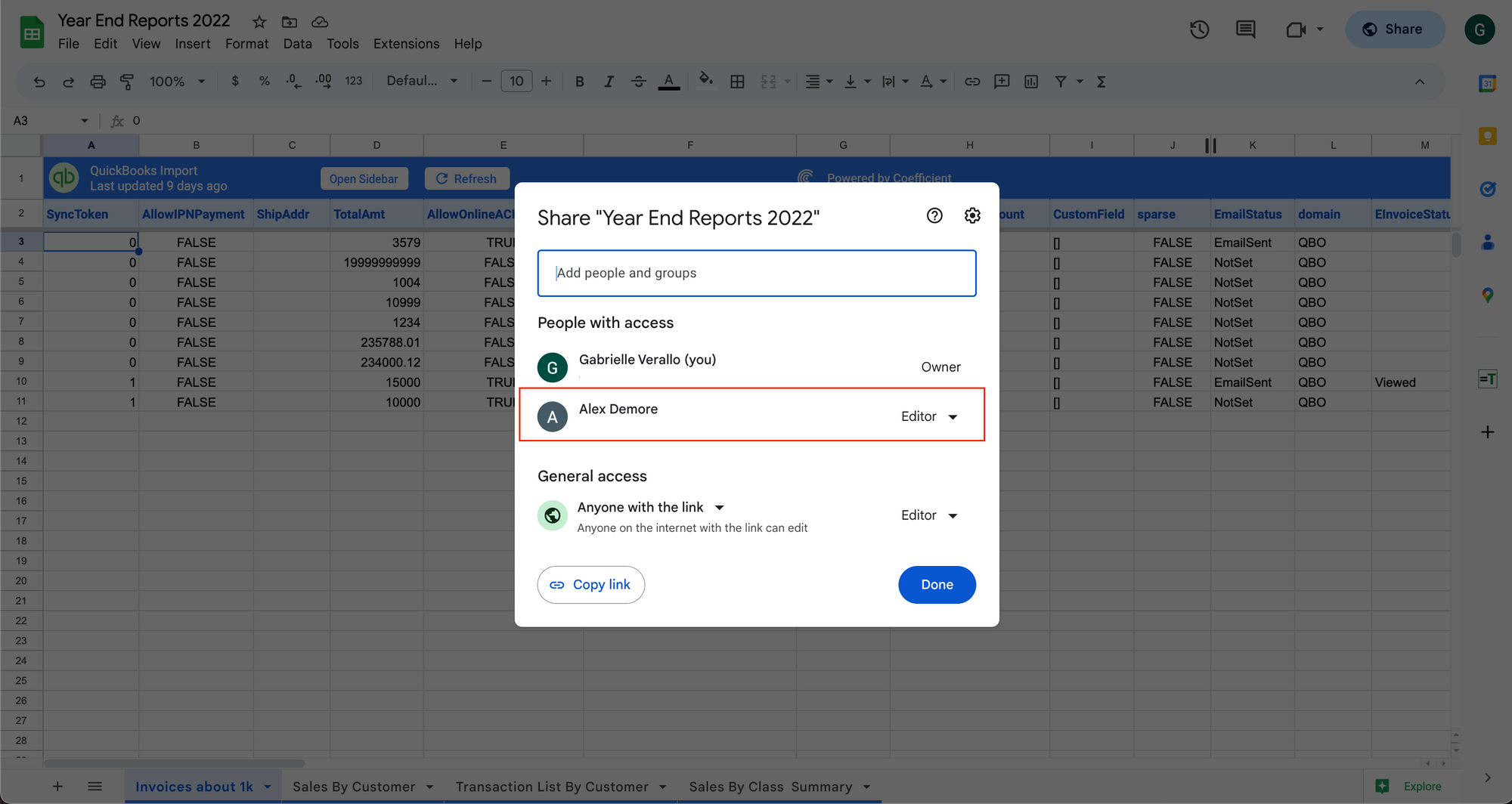Click the Explore button
This screenshot has height=804, width=1512.
coord(1410,787)
